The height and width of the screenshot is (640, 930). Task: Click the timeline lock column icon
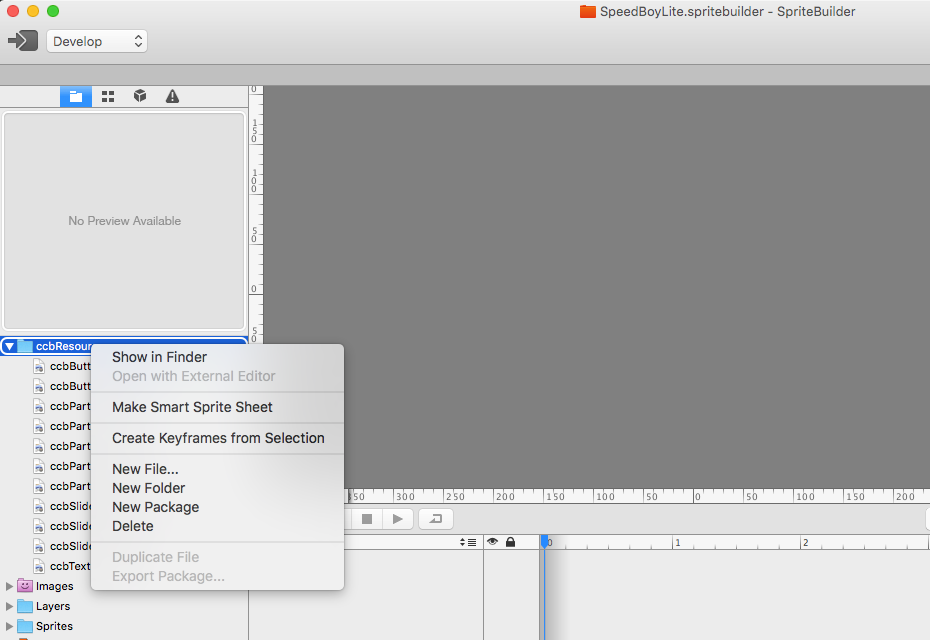click(510, 542)
